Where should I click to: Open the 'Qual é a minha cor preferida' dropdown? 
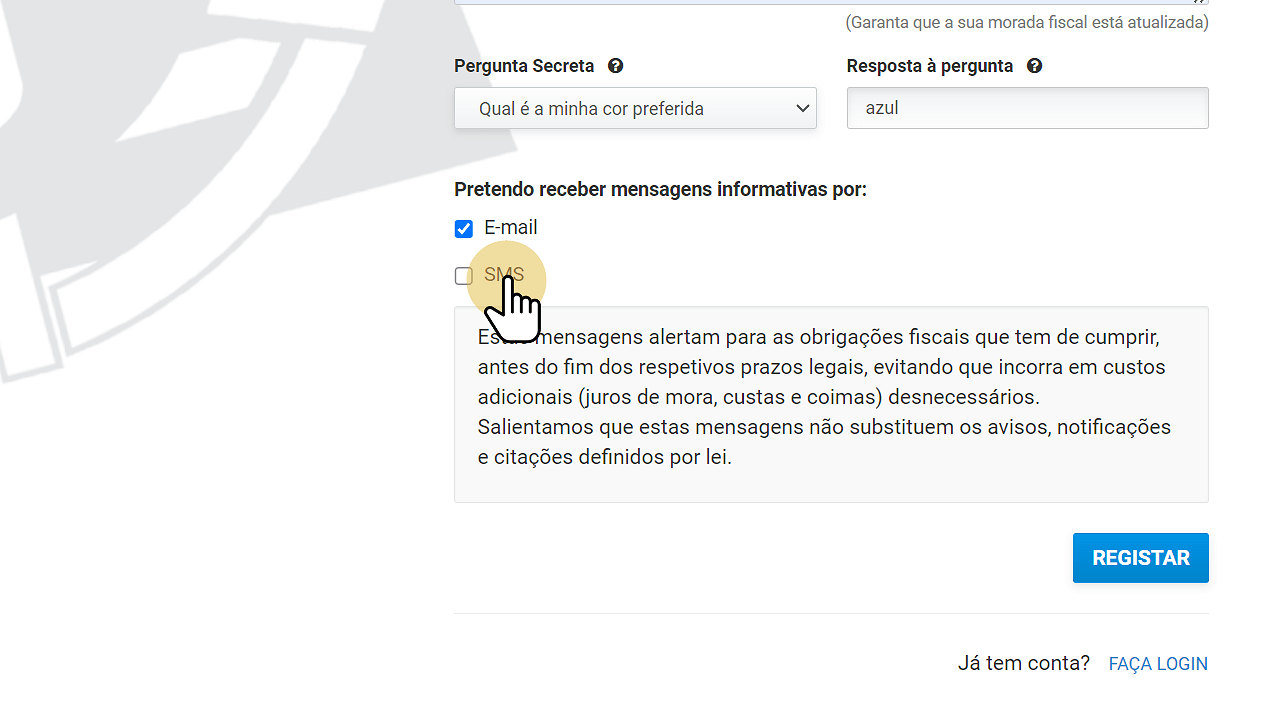[x=620, y=109]
